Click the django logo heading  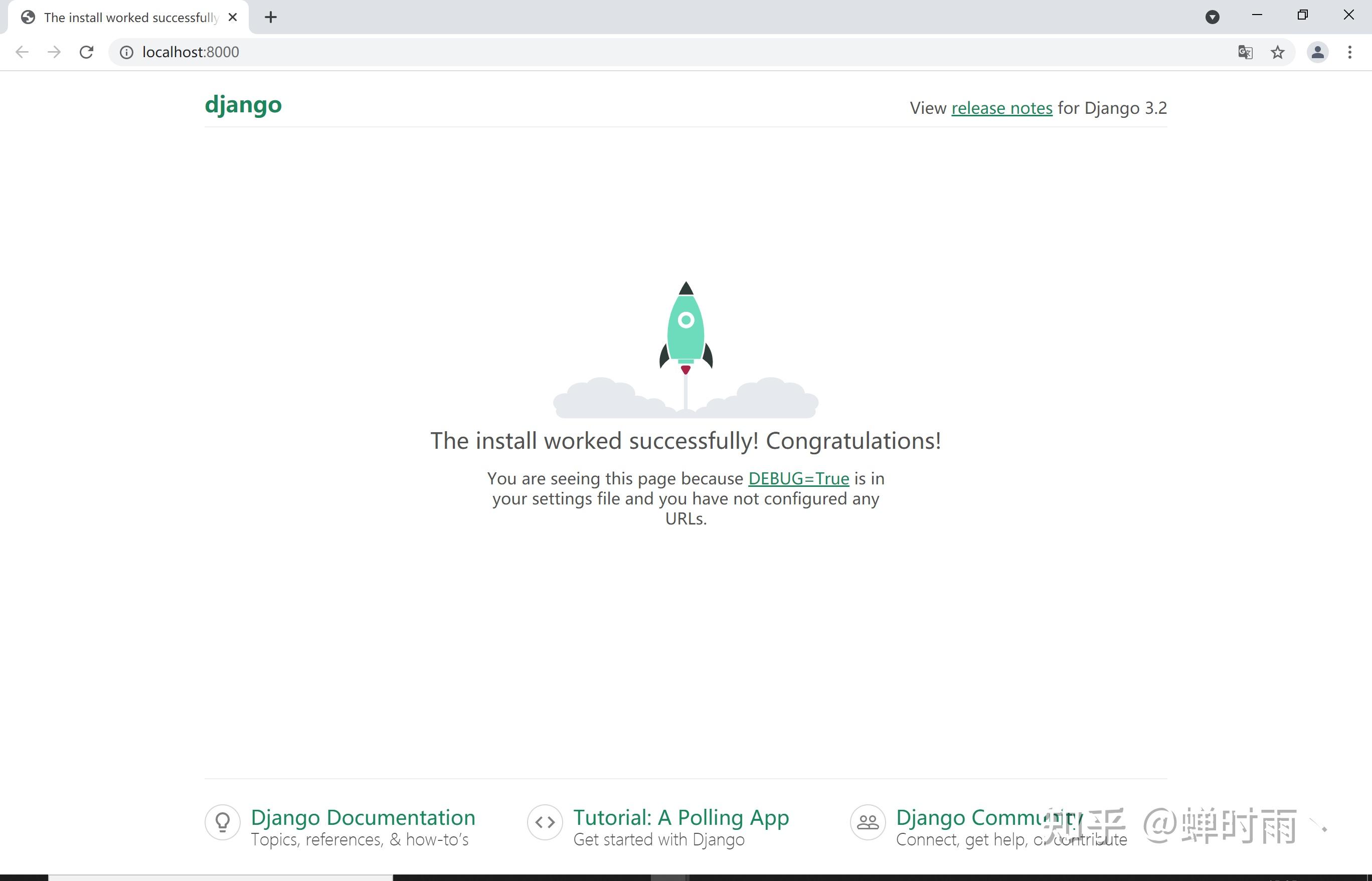(243, 105)
